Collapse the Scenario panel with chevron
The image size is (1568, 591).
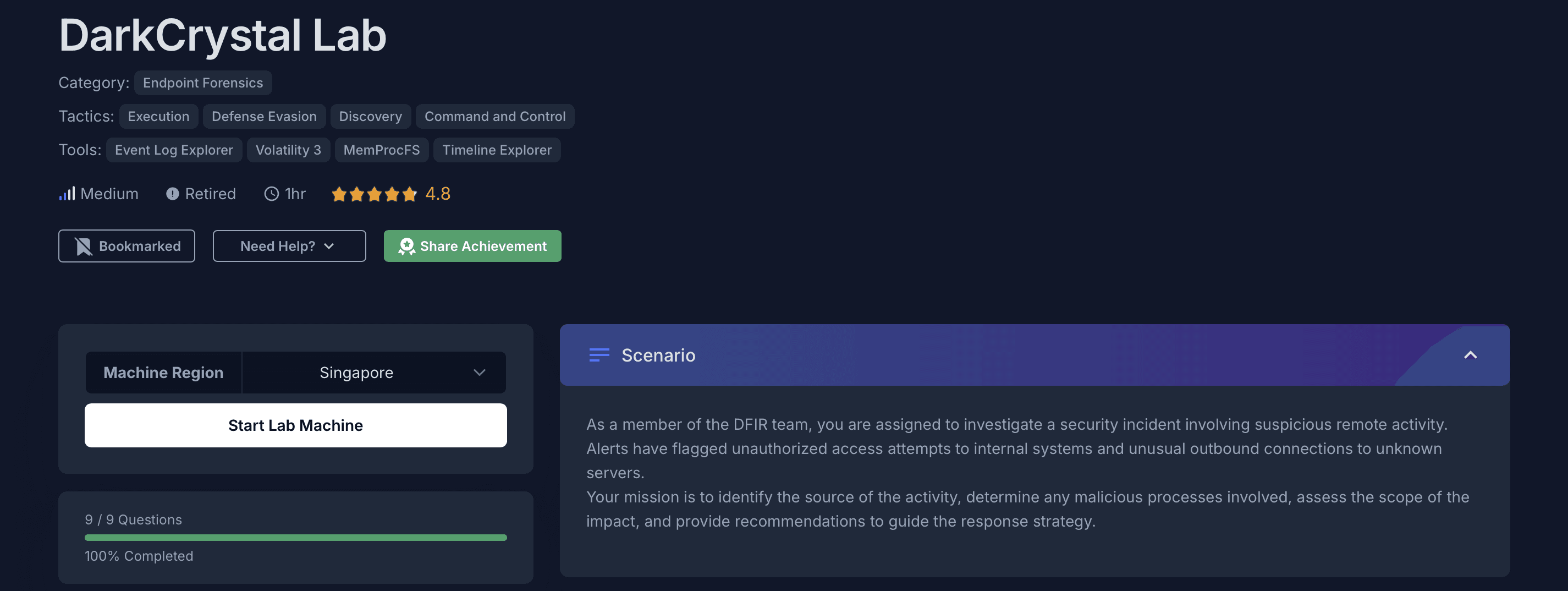click(1470, 354)
